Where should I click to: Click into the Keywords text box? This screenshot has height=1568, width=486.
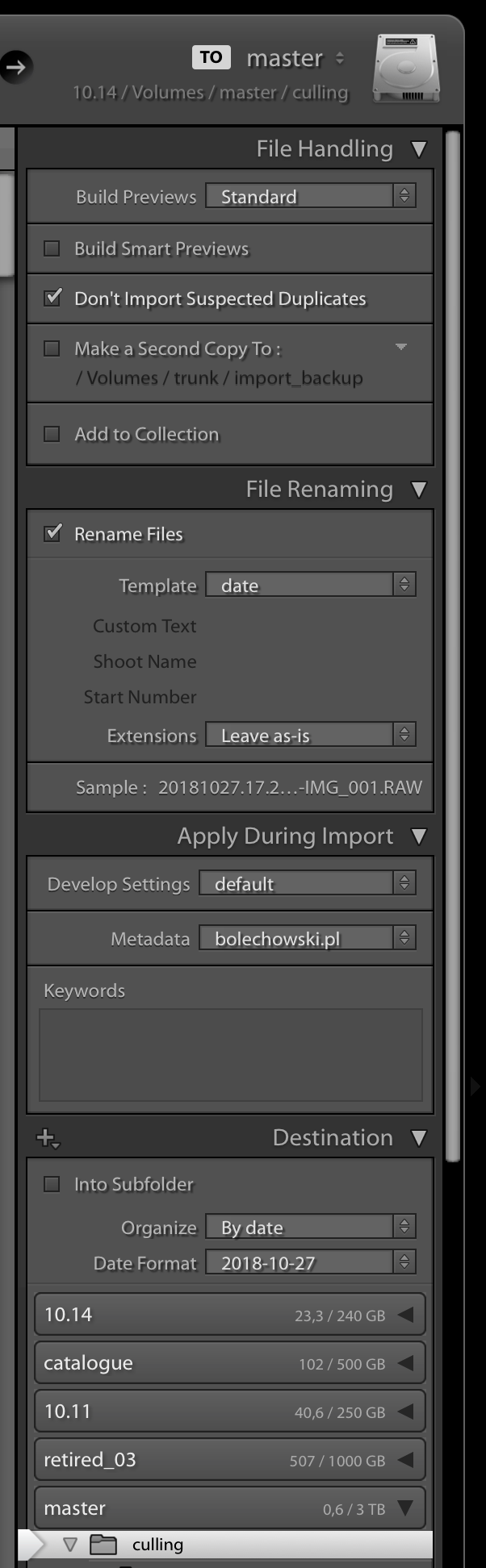click(231, 1055)
